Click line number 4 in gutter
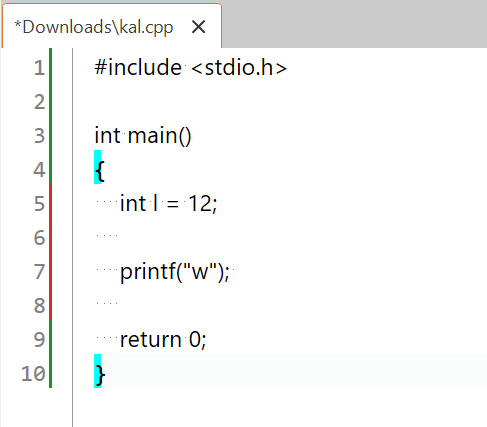 [39, 170]
